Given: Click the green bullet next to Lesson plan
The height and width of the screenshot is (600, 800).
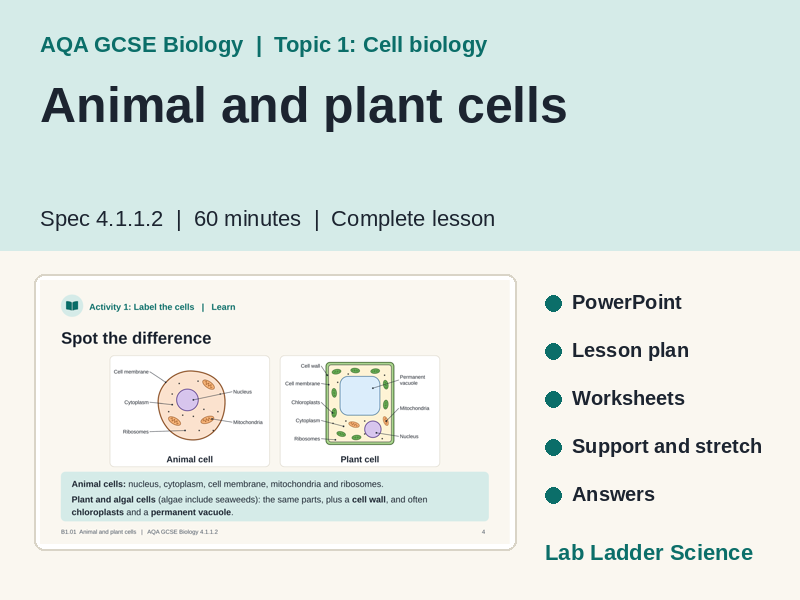Looking at the screenshot, I should tap(553, 351).
